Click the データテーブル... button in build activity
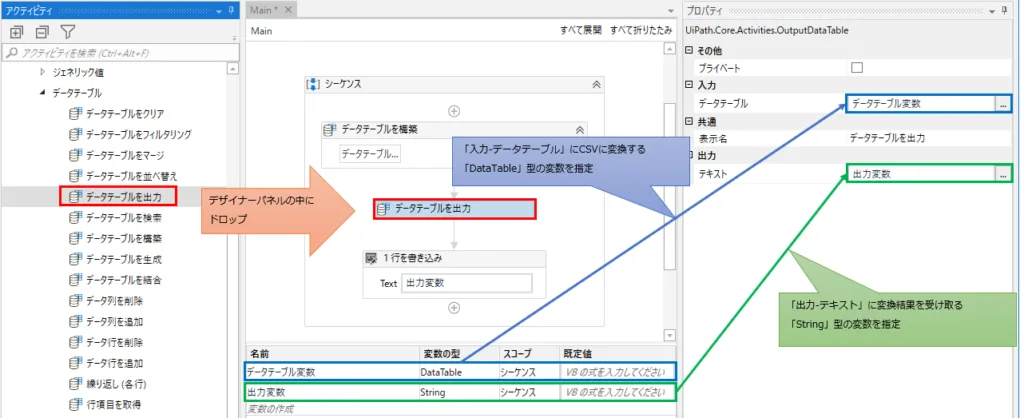The image size is (1024, 418). coord(370,153)
